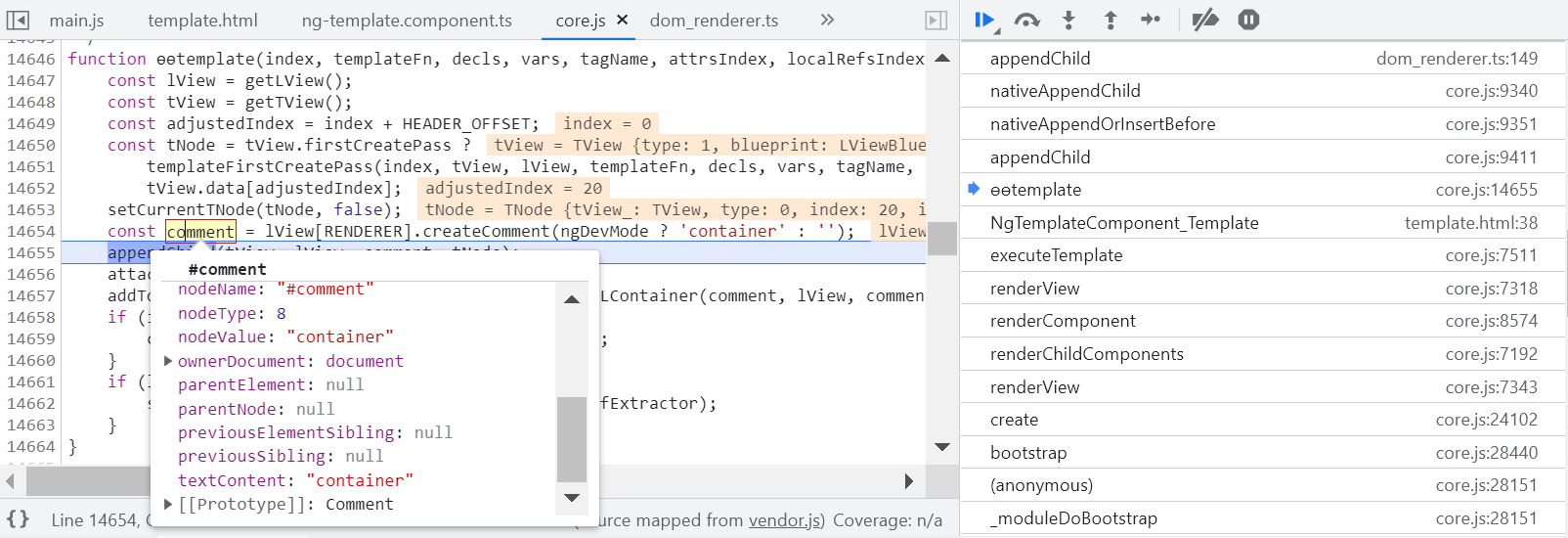Click the textContent "container" property
The width and height of the screenshot is (1568, 538).
(x=295, y=480)
